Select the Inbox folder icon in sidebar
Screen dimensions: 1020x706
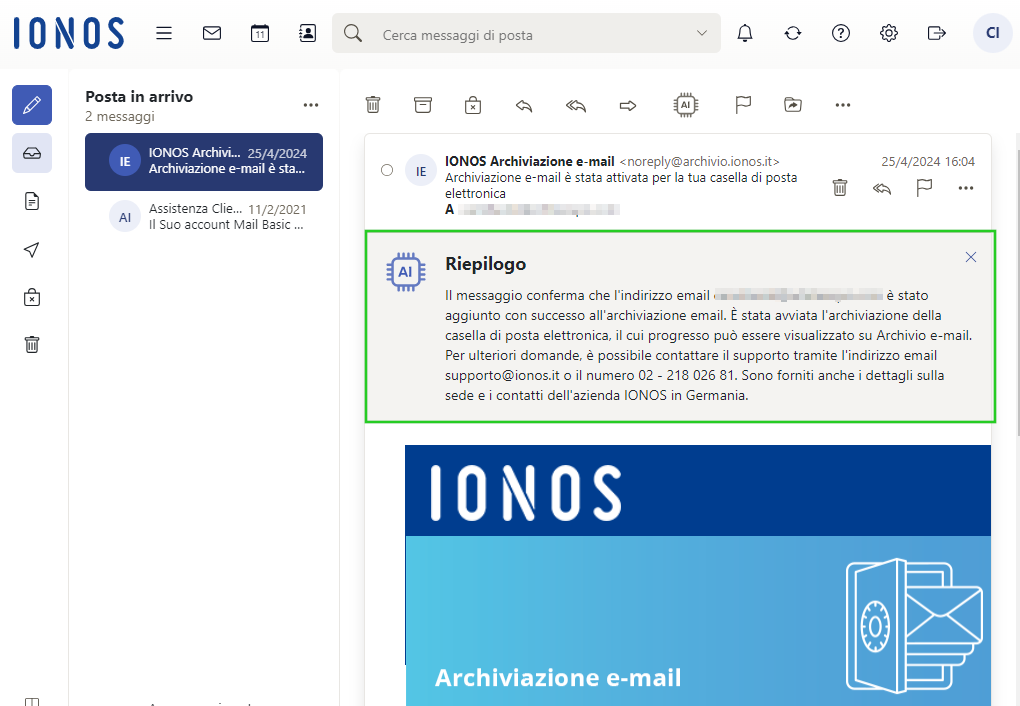point(32,153)
